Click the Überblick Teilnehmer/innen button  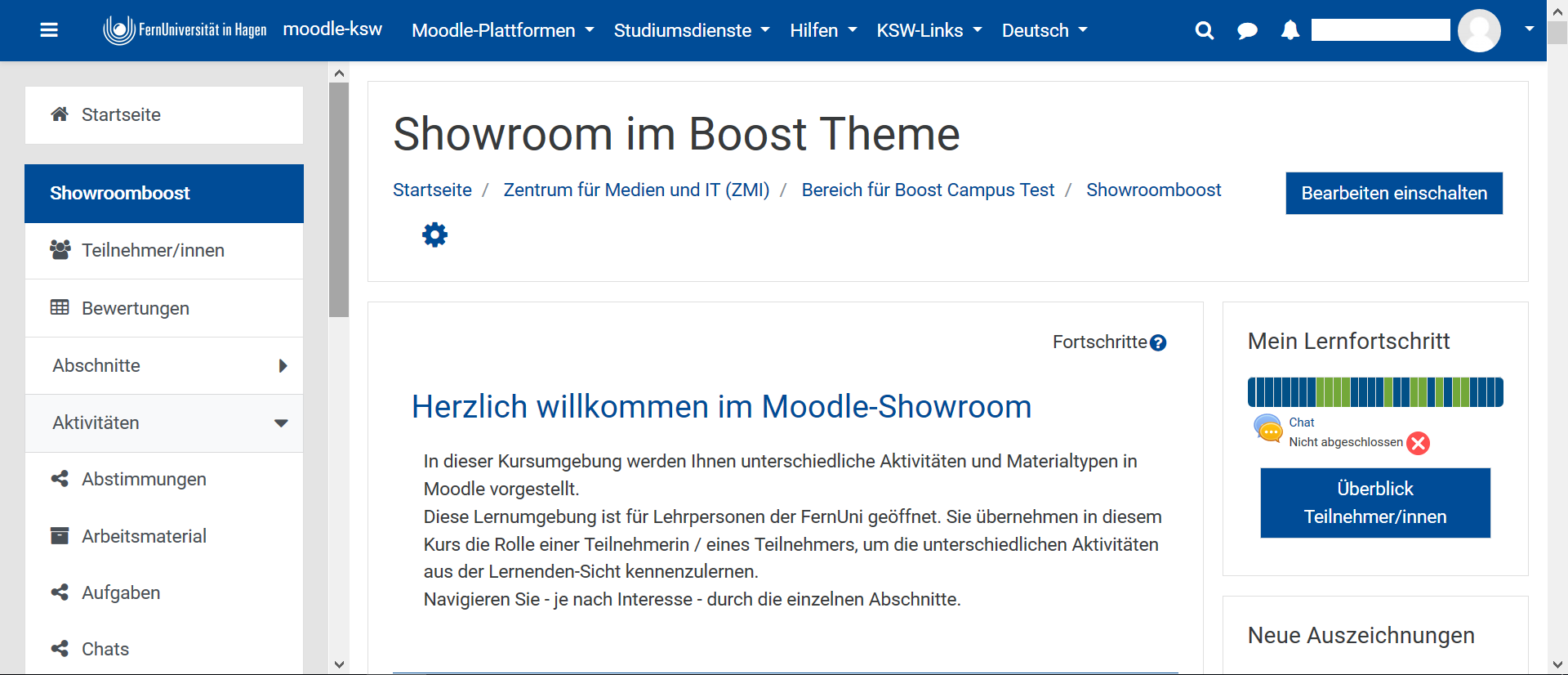1375,503
